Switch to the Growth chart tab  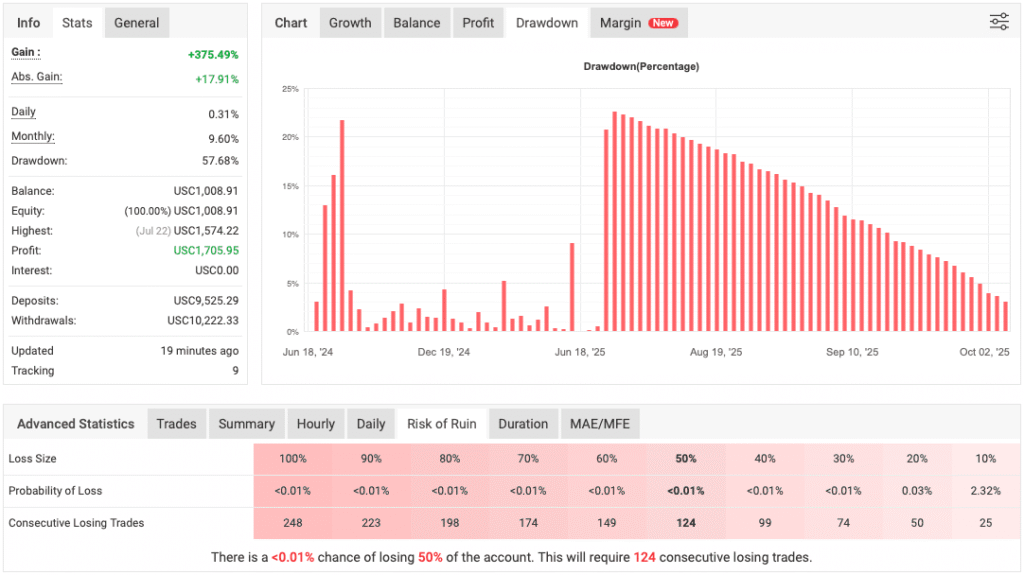(350, 23)
